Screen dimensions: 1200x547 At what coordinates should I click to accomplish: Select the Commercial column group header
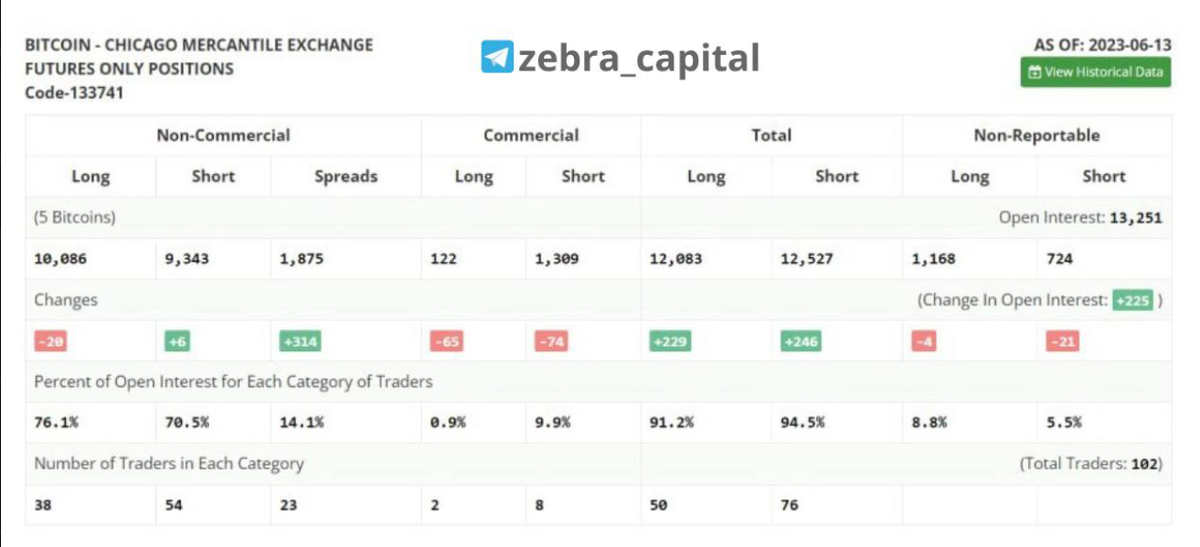coord(530,135)
